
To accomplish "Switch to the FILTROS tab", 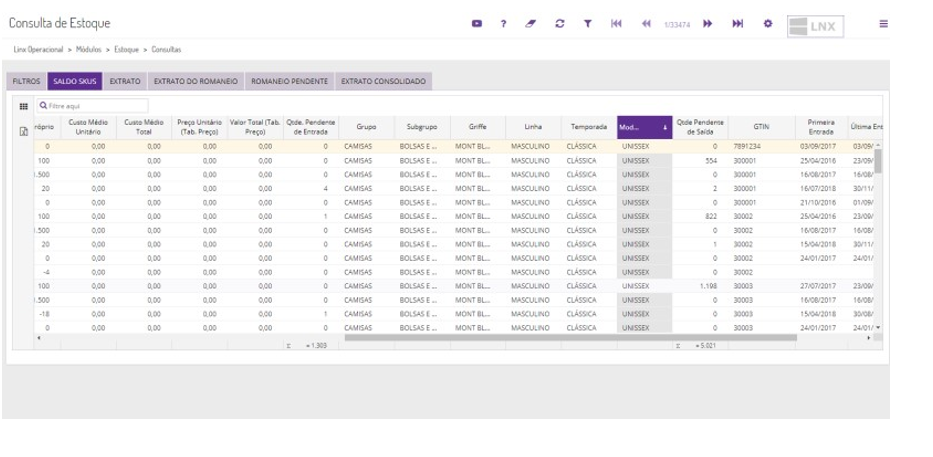I will pyautogui.click(x=26, y=82).
